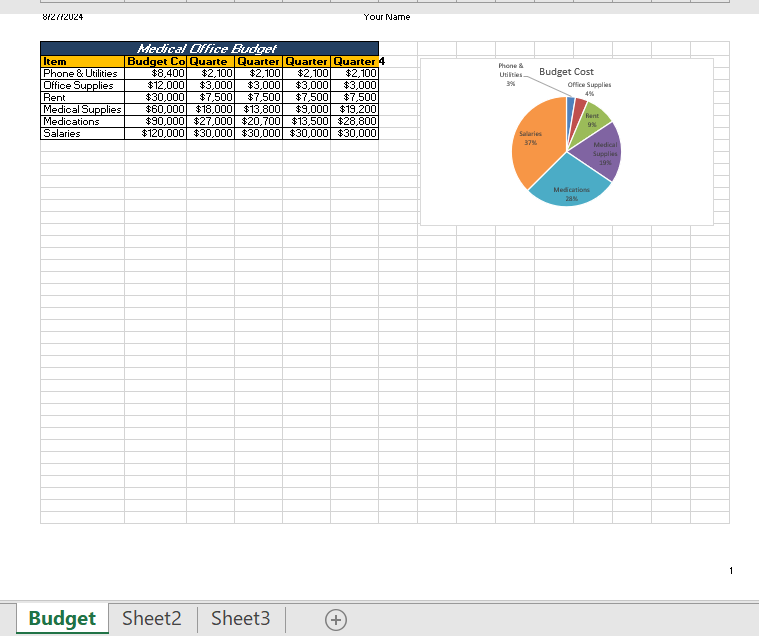The height and width of the screenshot is (636, 759).
Task: Click the page number 1 footer
Action: tap(731, 571)
